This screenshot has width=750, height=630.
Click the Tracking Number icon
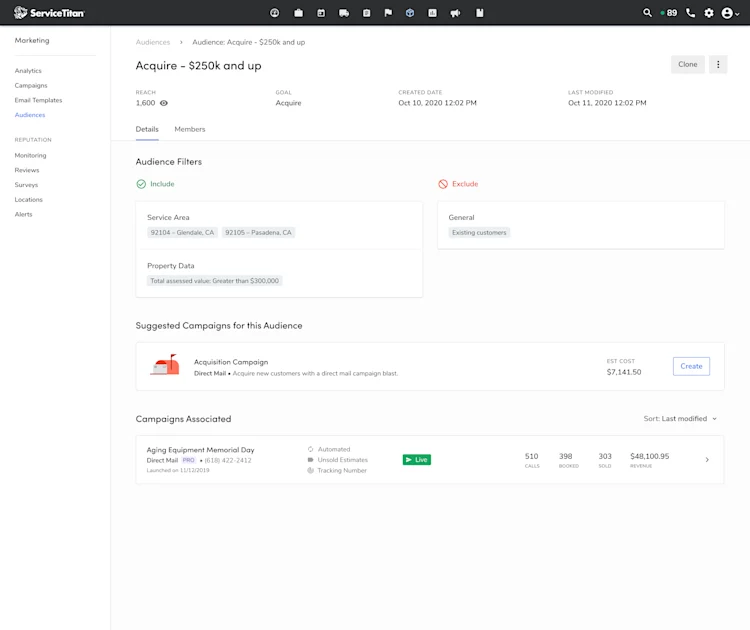(x=310, y=470)
